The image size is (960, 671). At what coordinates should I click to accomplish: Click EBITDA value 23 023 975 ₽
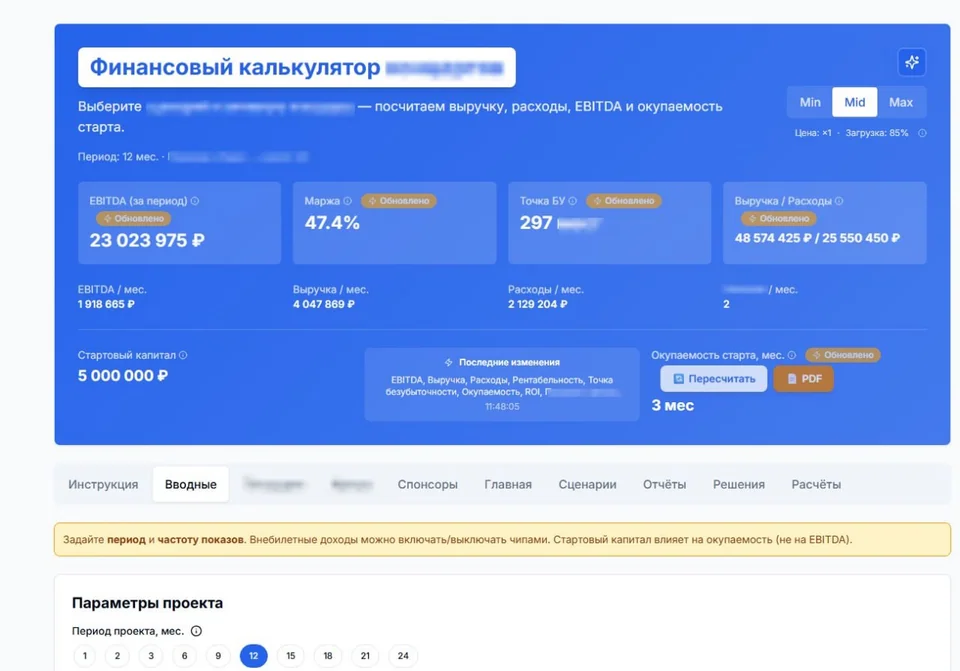pos(147,240)
